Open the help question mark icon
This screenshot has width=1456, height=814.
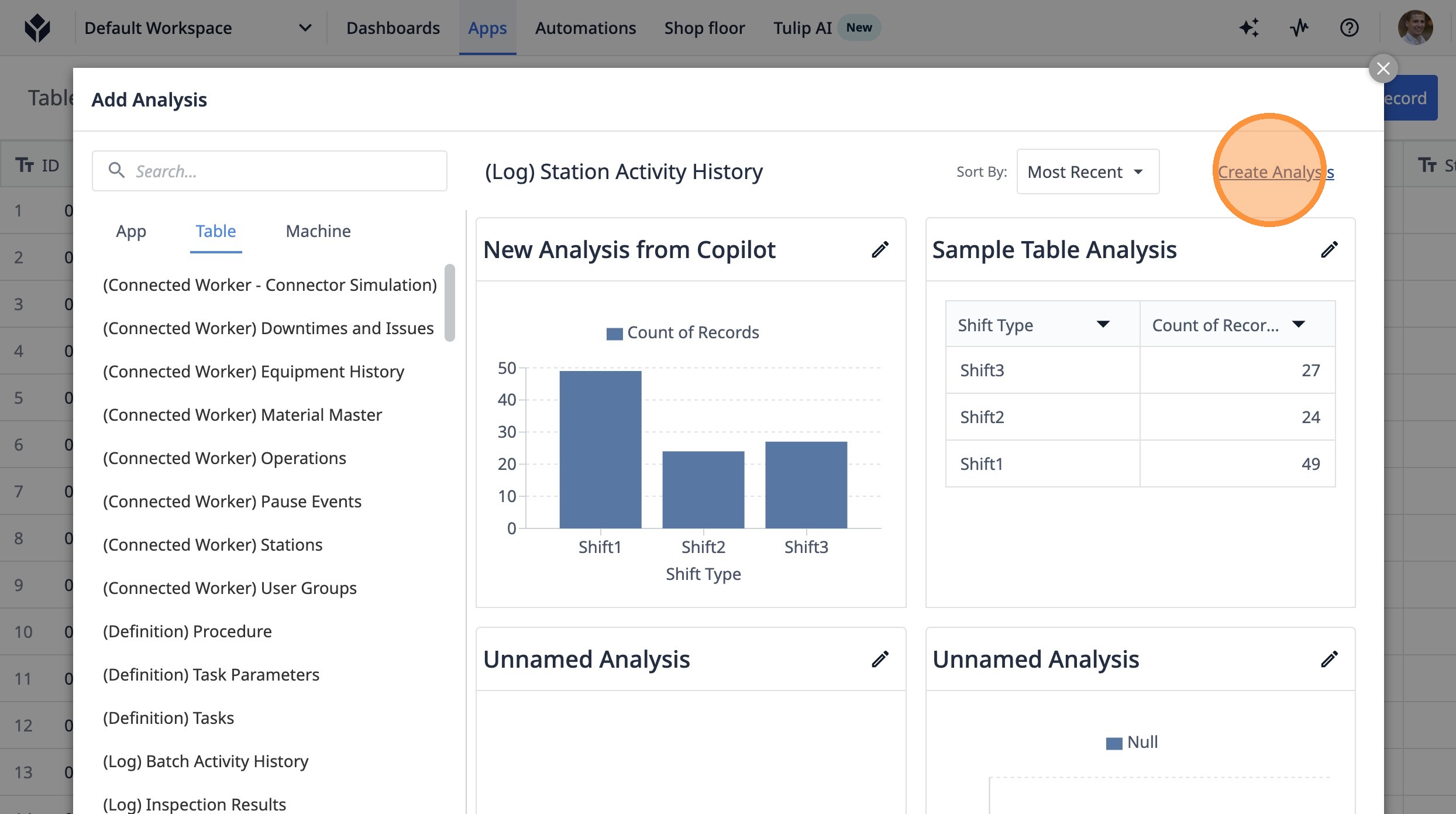click(1349, 28)
